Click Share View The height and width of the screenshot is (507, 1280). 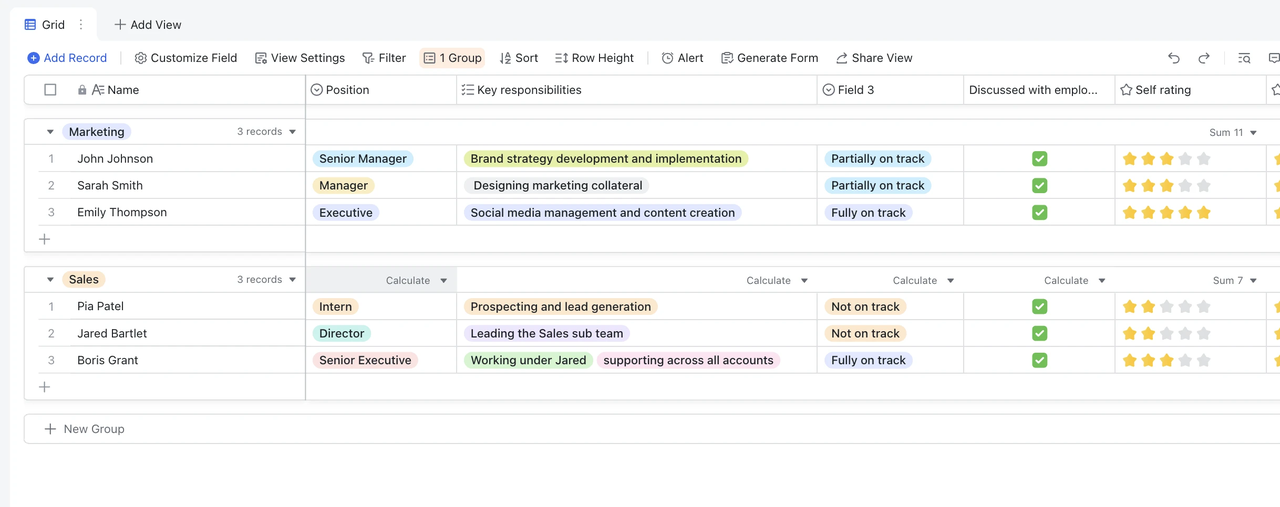[874, 58]
